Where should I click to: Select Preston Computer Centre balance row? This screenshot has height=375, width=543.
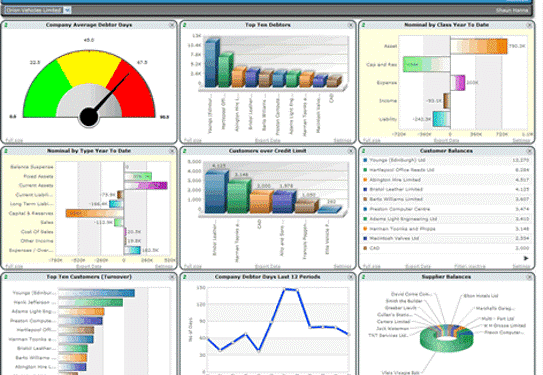coord(446,209)
